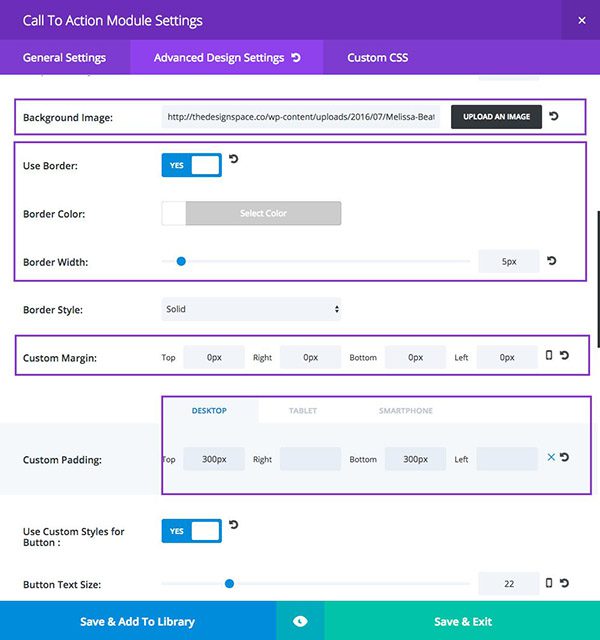
Task: Click the Custom Padding Top field
Action: tap(214, 459)
